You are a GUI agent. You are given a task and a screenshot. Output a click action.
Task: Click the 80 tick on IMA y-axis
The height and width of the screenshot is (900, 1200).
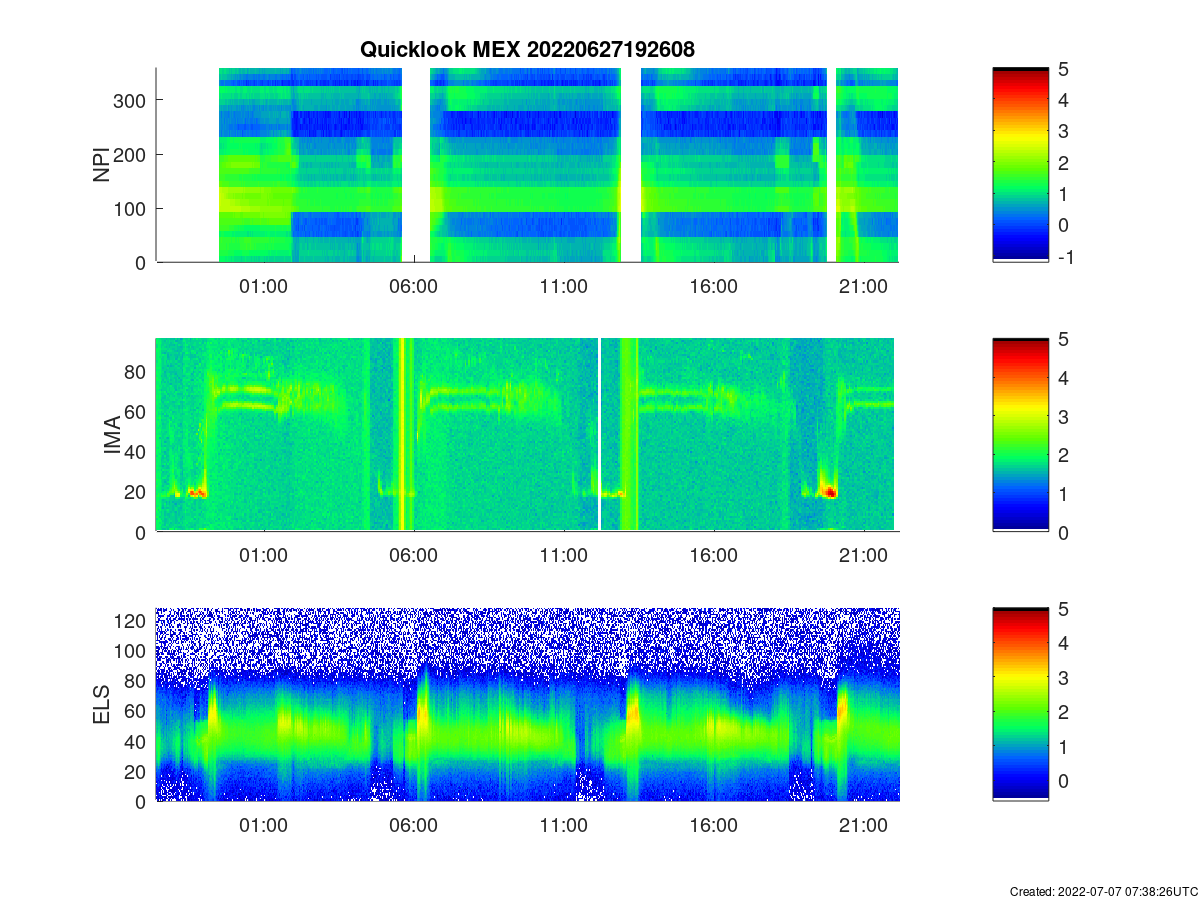[137, 372]
